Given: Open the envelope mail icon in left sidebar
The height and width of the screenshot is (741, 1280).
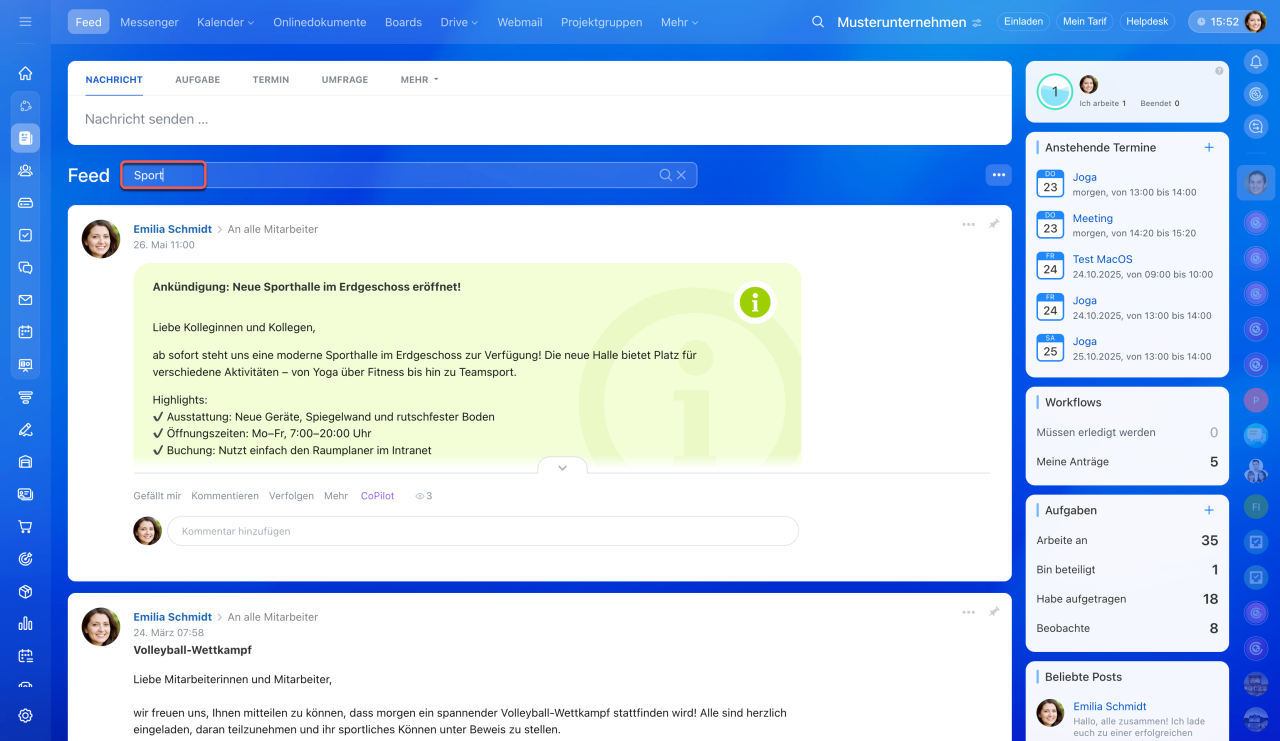Looking at the screenshot, I should click(x=25, y=300).
